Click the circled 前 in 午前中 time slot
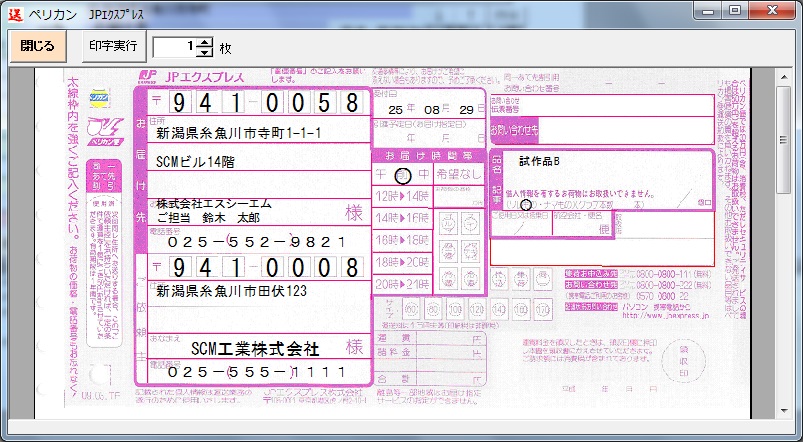The height and width of the screenshot is (442, 803). (x=403, y=176)
